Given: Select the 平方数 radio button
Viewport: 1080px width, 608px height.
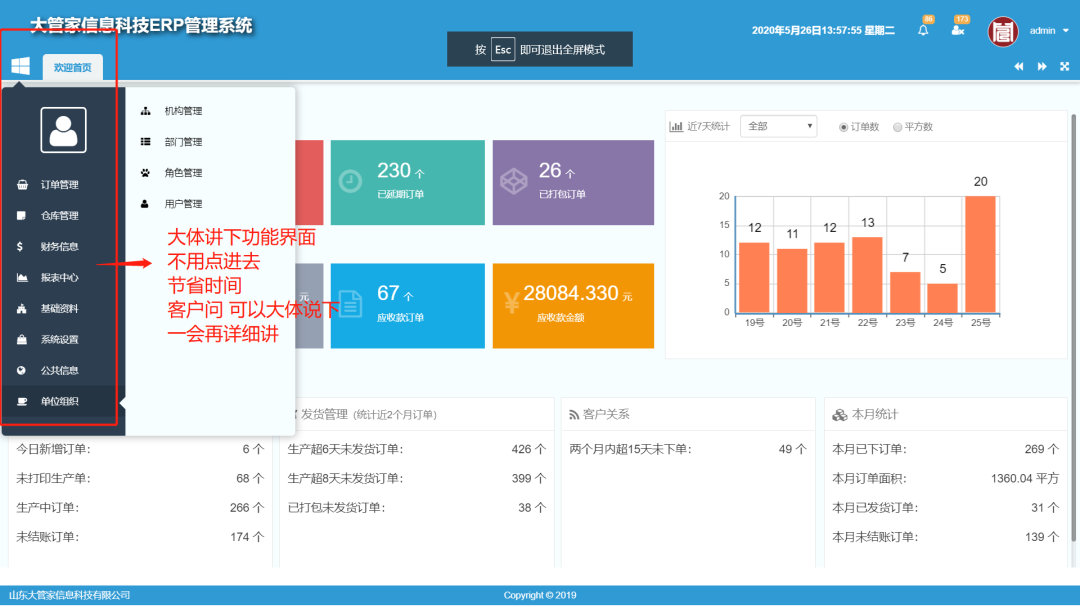Looking at the screenshot, I should click(897, 127).
